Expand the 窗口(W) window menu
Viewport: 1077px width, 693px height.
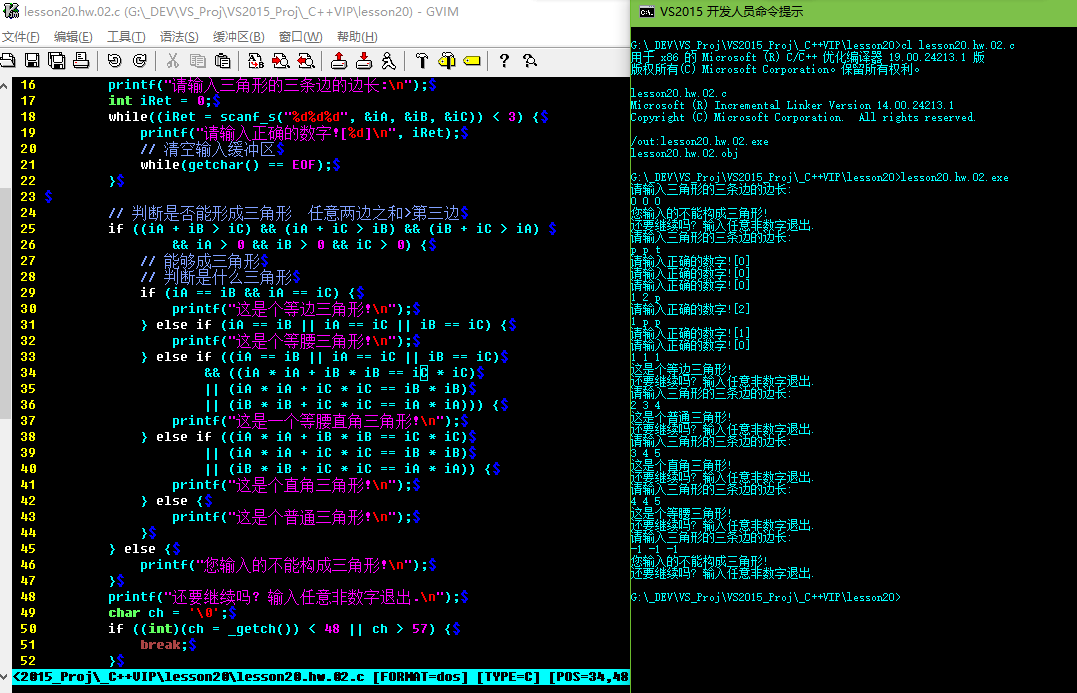pos(300,37)
